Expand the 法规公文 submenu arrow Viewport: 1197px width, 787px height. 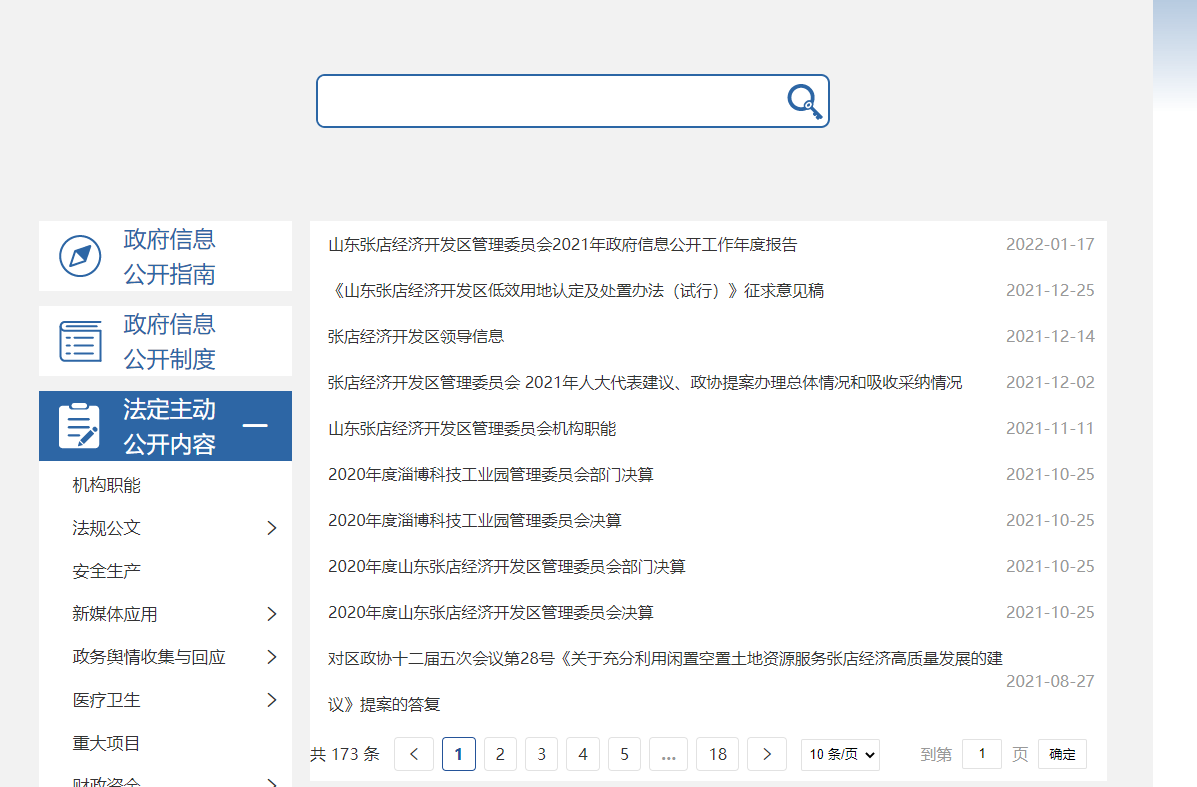point(271,528)
